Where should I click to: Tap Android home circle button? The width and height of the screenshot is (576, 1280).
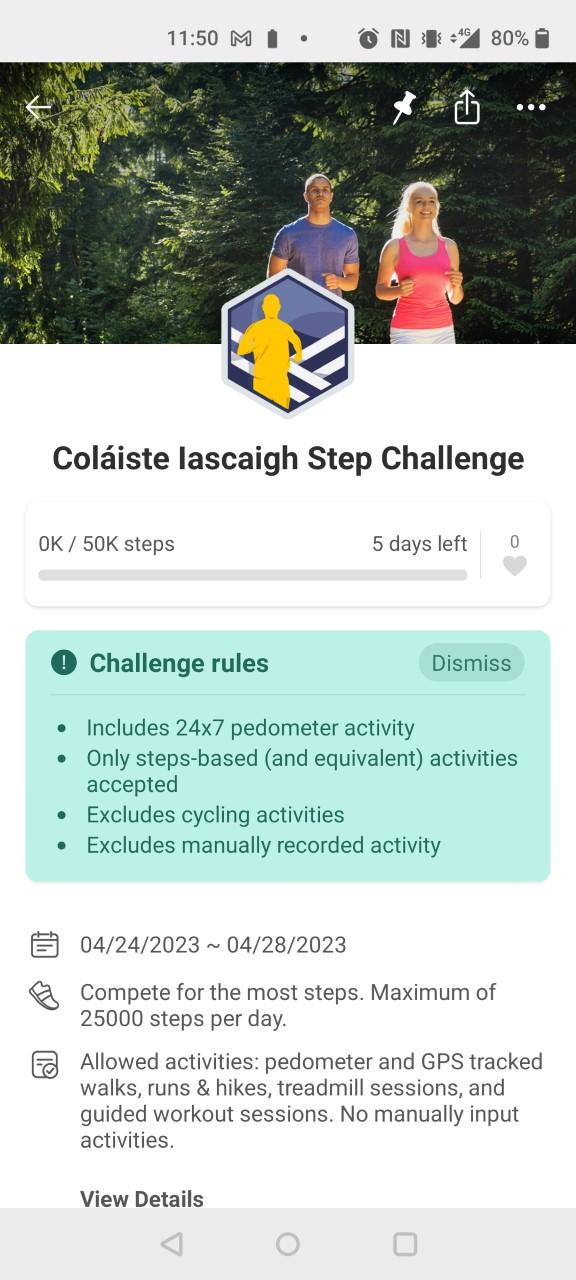[288, 1243]
